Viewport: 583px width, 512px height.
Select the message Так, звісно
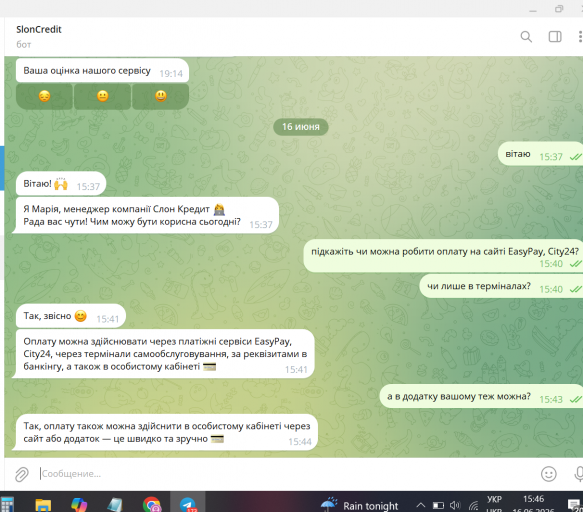71,316
